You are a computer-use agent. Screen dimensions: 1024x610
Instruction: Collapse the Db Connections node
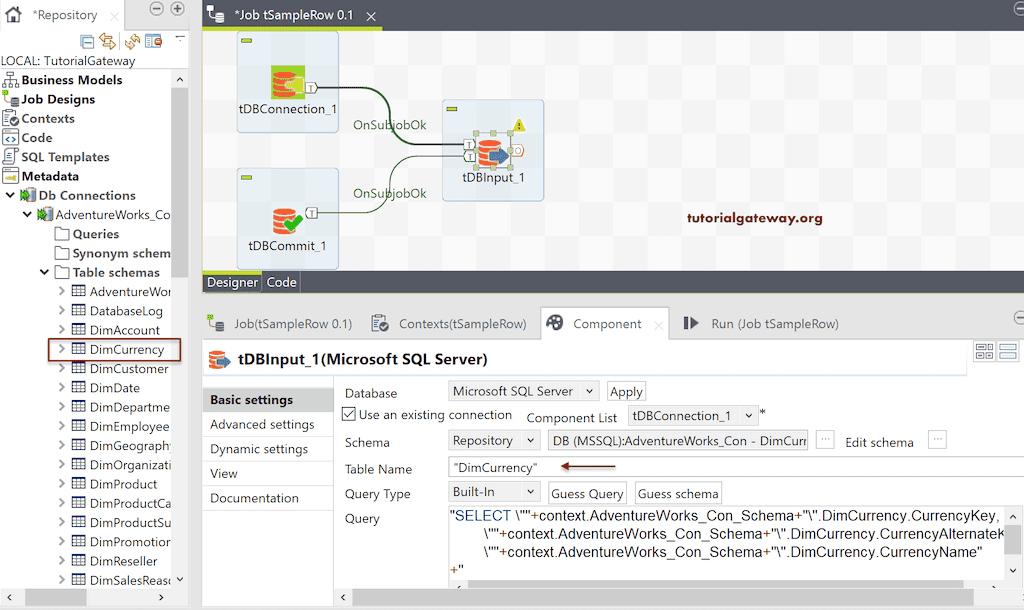(x=10, y=195)
